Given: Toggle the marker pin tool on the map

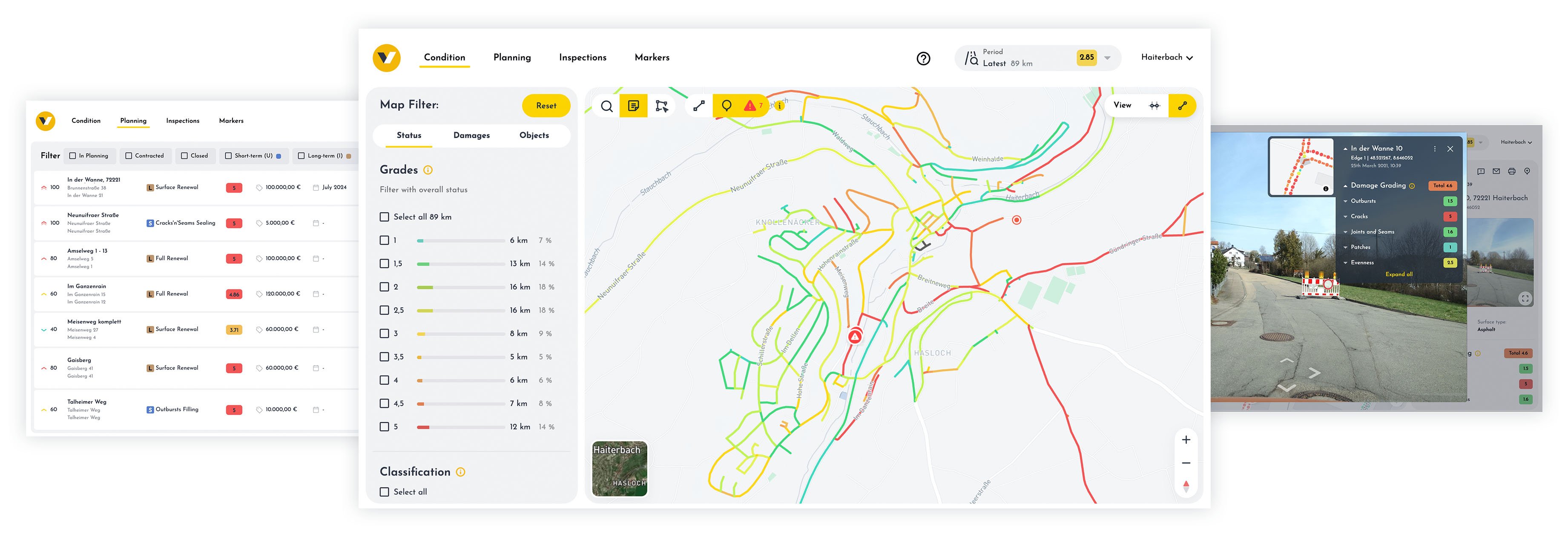Looking at the screenshot, I should point(727,105).
